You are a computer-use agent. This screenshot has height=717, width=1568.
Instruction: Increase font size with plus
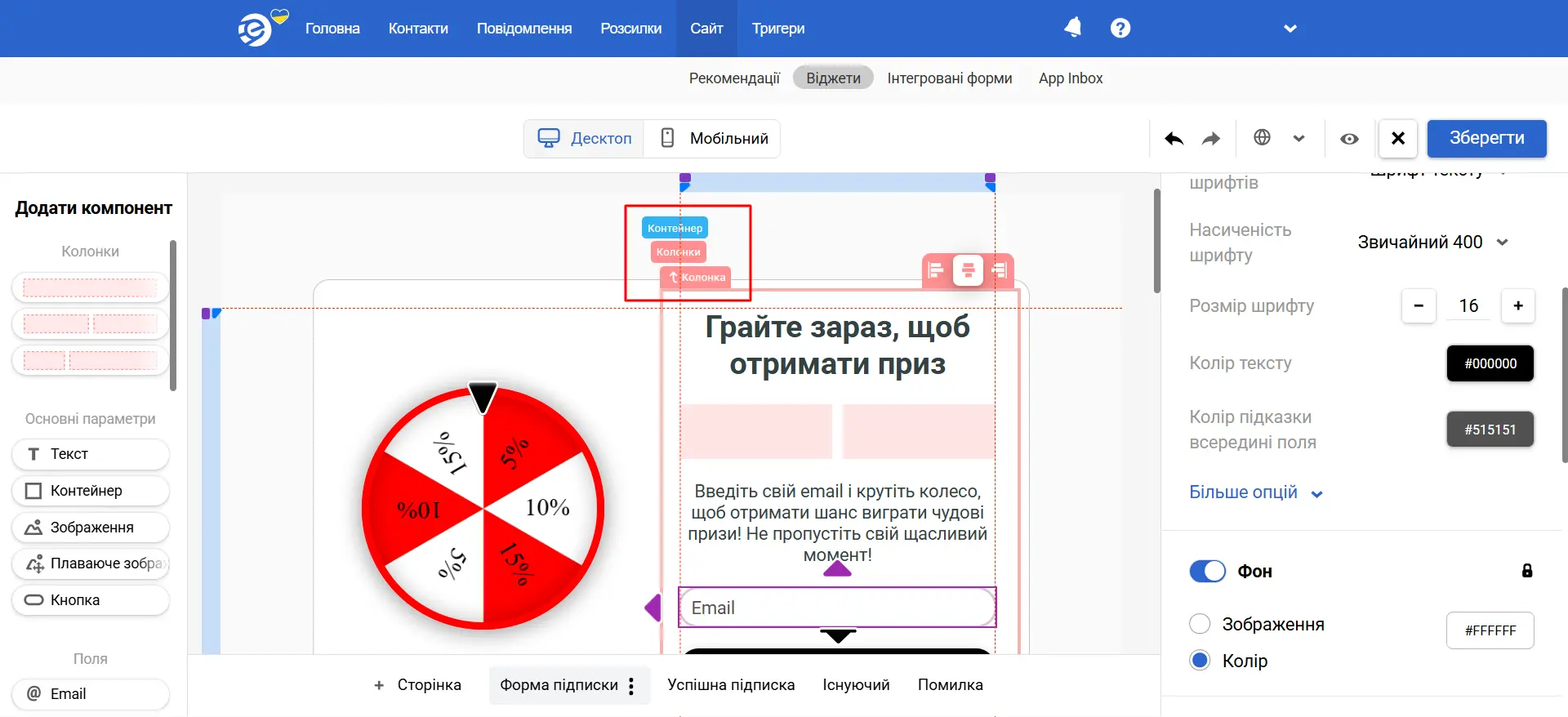point(1518,305)
